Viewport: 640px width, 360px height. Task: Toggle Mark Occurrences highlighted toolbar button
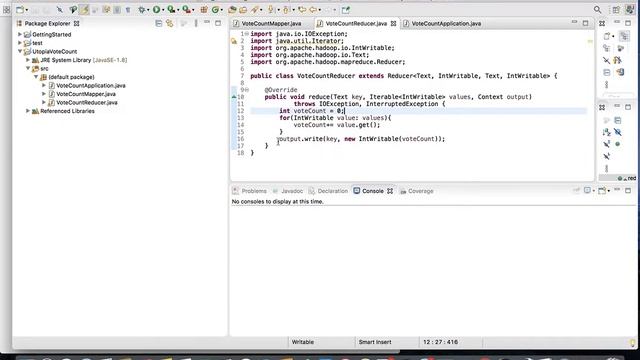(x=84, y=10)
